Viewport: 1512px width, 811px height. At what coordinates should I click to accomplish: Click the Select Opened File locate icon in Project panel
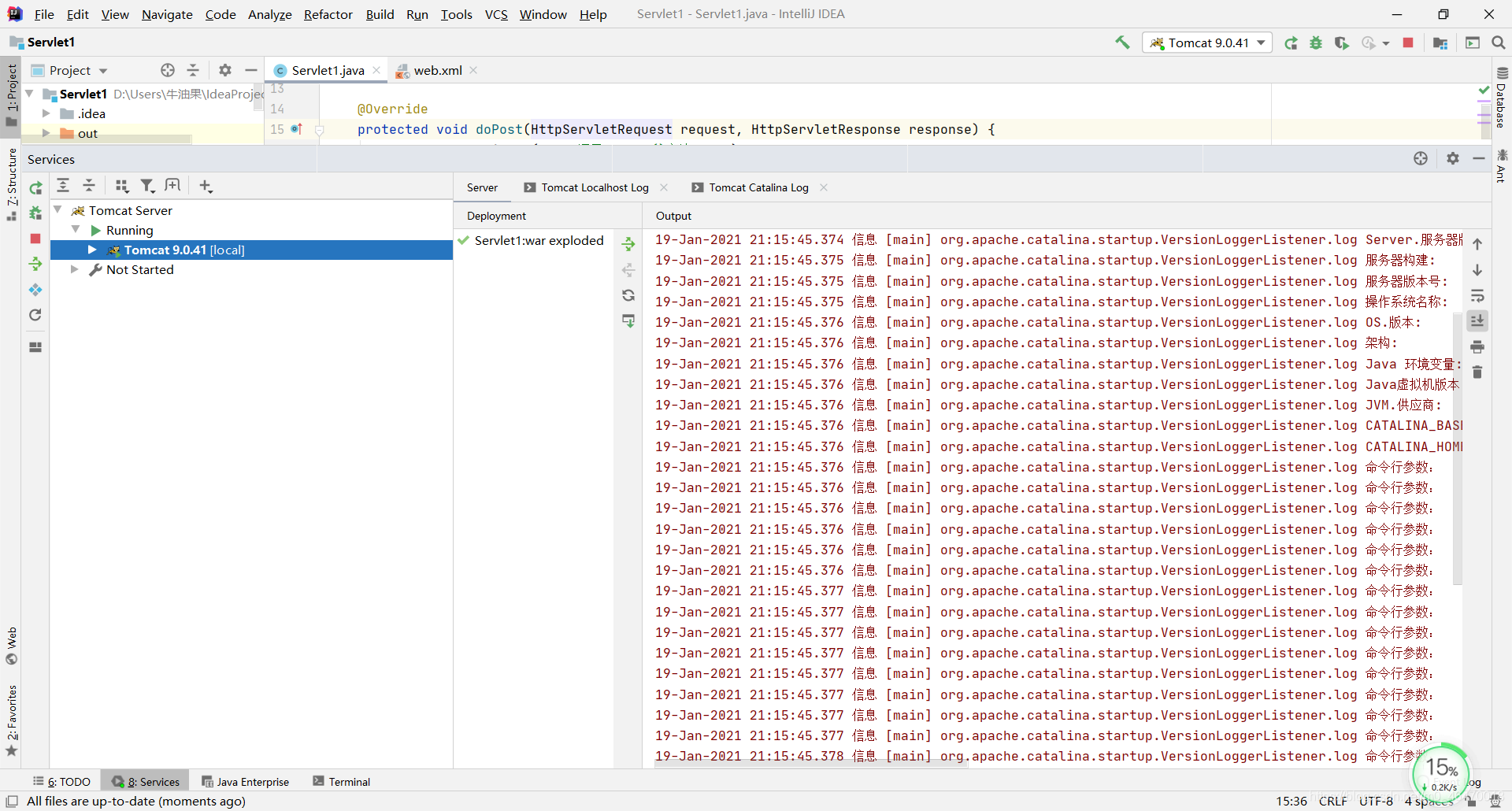click(x=168, y=70)
